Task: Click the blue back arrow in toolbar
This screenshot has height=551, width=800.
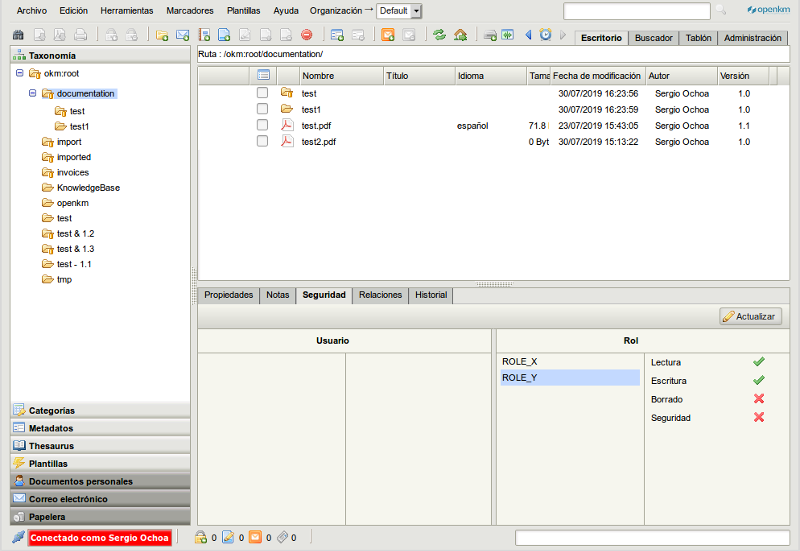Action: tap(529, 35)
